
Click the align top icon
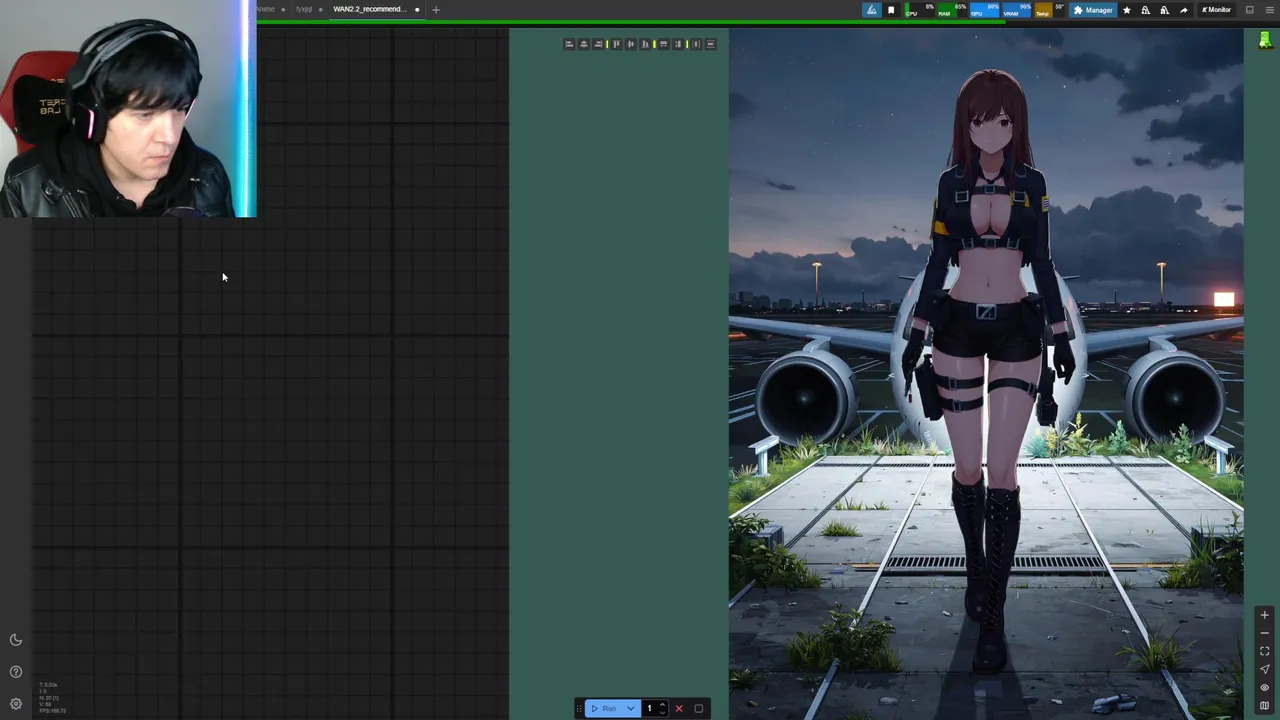tap(617, 44)
